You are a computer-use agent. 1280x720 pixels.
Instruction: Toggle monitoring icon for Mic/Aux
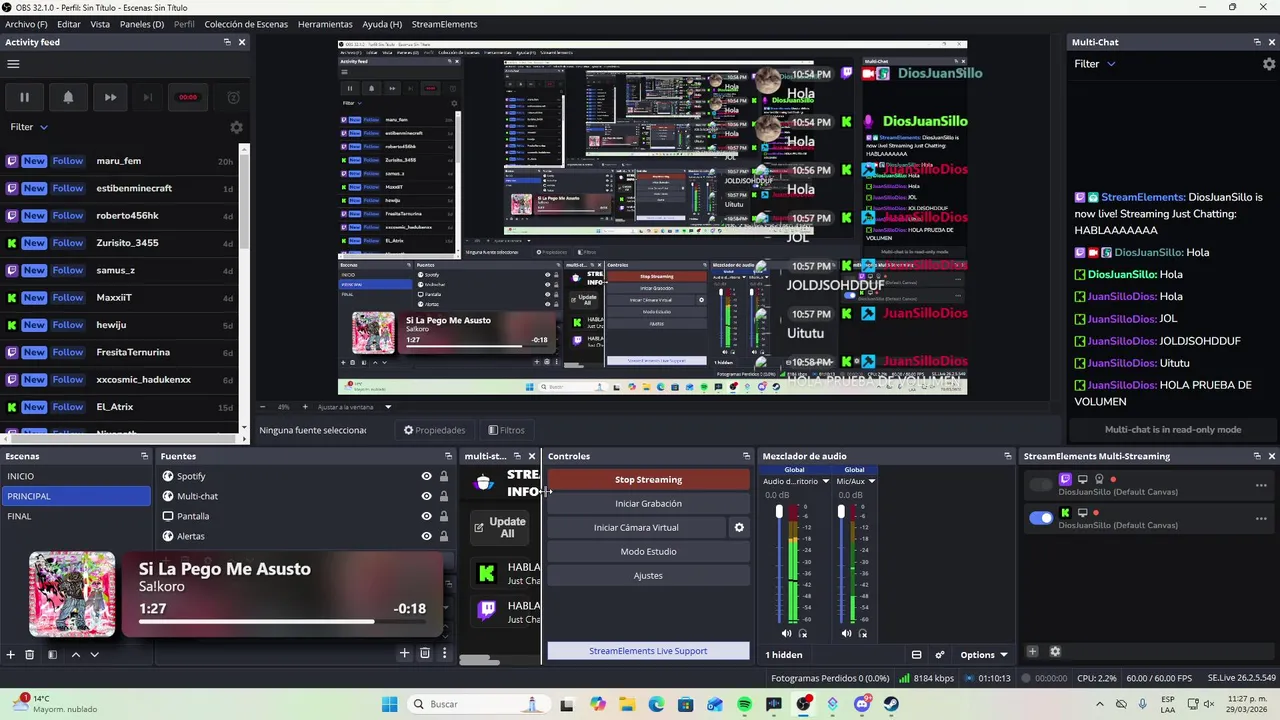tap(863, 633)
